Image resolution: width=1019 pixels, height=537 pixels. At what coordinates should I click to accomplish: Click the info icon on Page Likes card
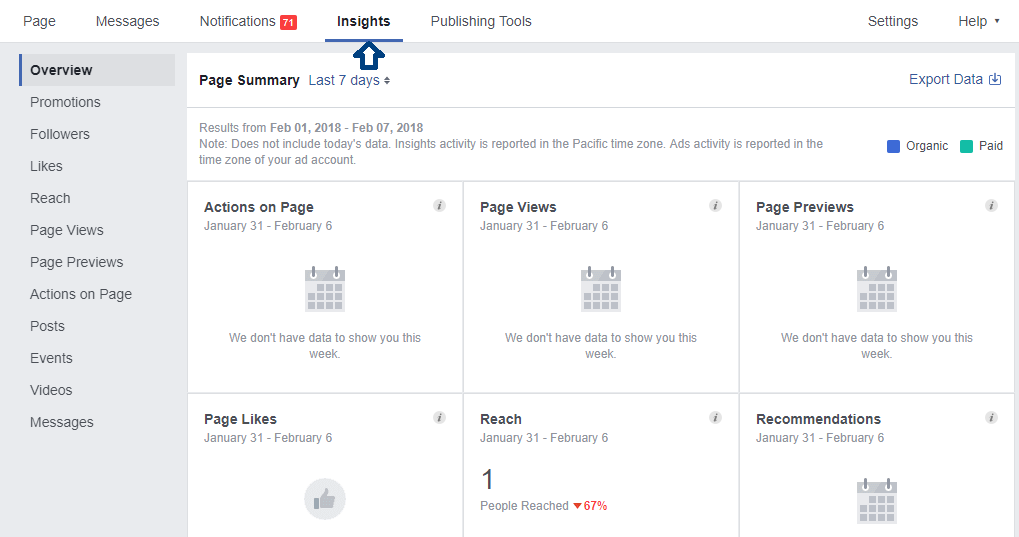pos(439,418)
